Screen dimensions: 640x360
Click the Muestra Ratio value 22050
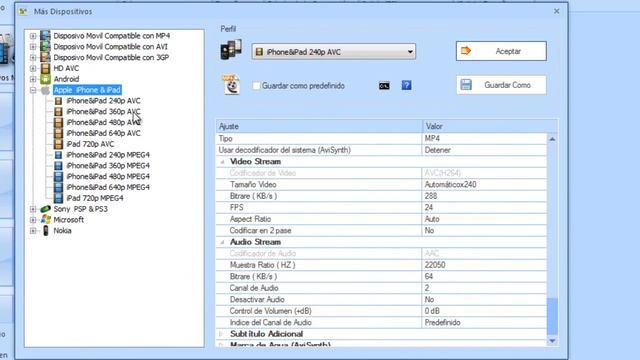[435, 265]
